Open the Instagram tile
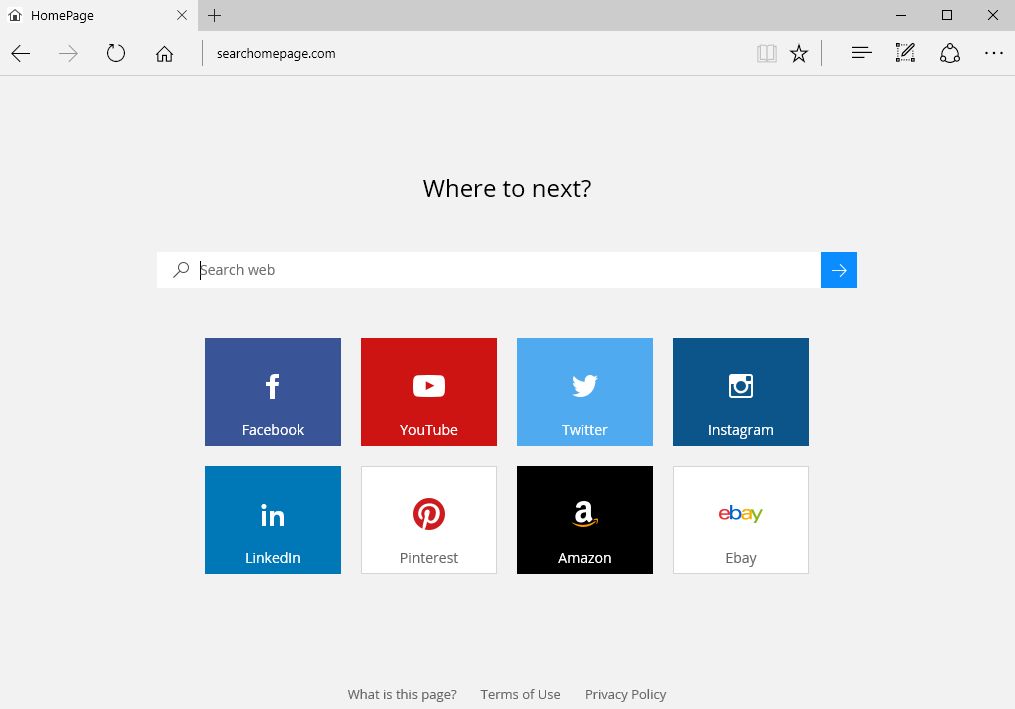The width and height of the screenshot is (1015, 709). pyautogui.click(x=741, y=392)
